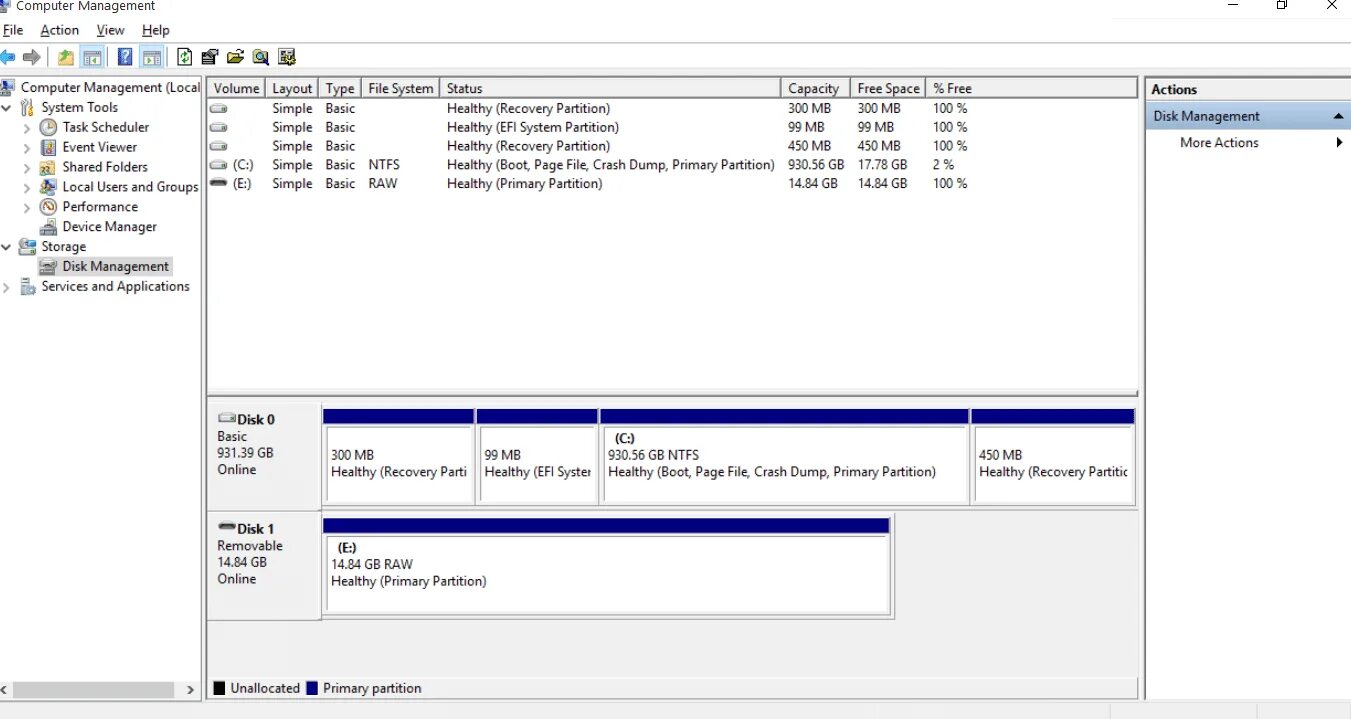Click the Event Viewer icon in tree
The width and height of the screenshot is (1351, 719).
tap(48, 147)
